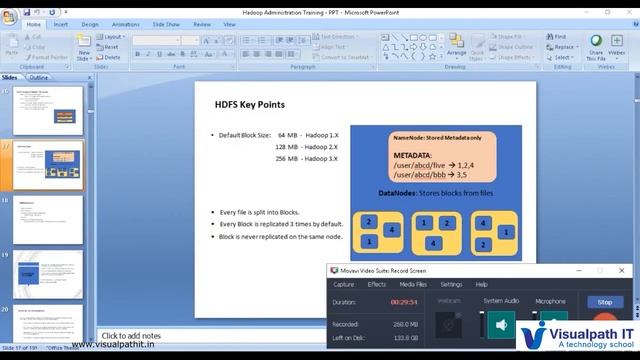This screenshot has height=360, width=640.
Task: Open the View ribbon tab
Action: [x=229, y=24]
